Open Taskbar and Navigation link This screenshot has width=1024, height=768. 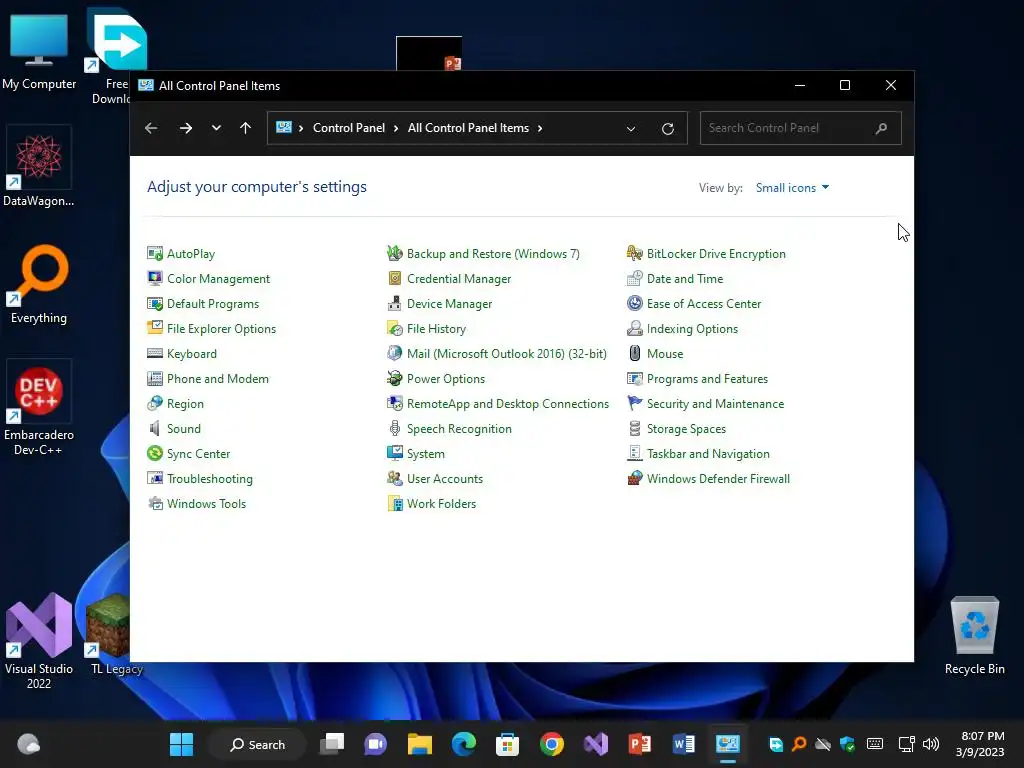[x=708, y=453]
